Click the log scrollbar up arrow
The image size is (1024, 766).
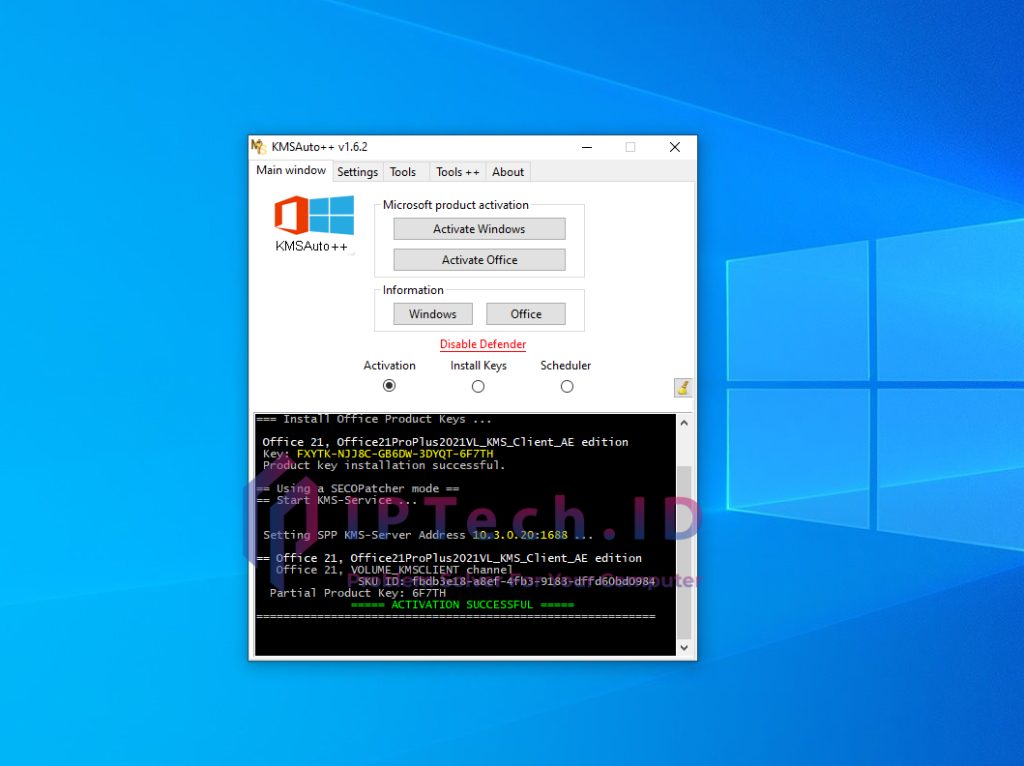[x=684, y=423]
